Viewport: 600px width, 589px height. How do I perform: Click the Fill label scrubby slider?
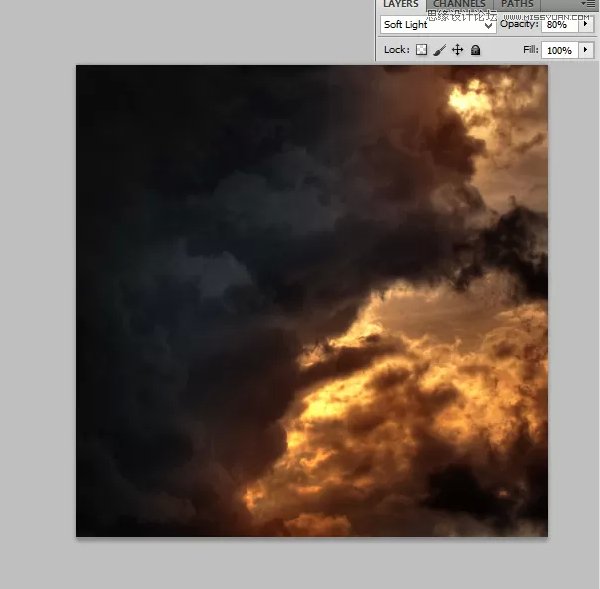pos(530,50)
